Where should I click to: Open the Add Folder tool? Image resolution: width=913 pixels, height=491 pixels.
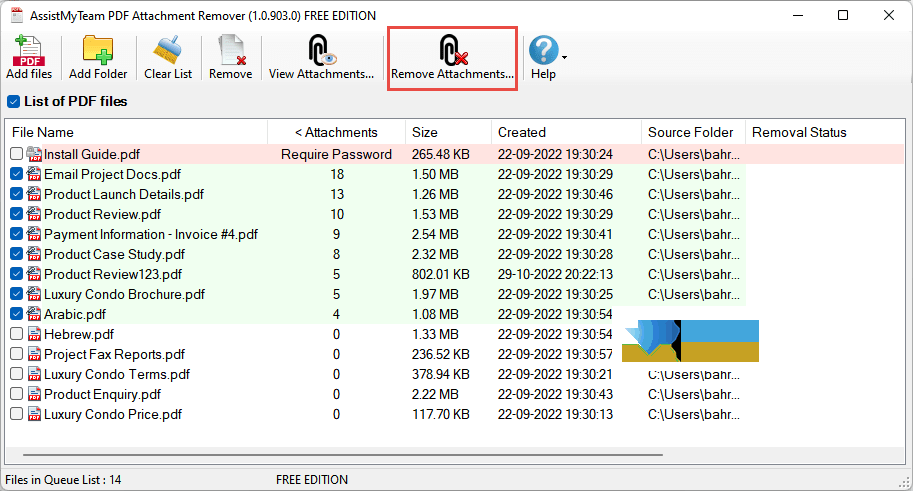click(98, 57)
